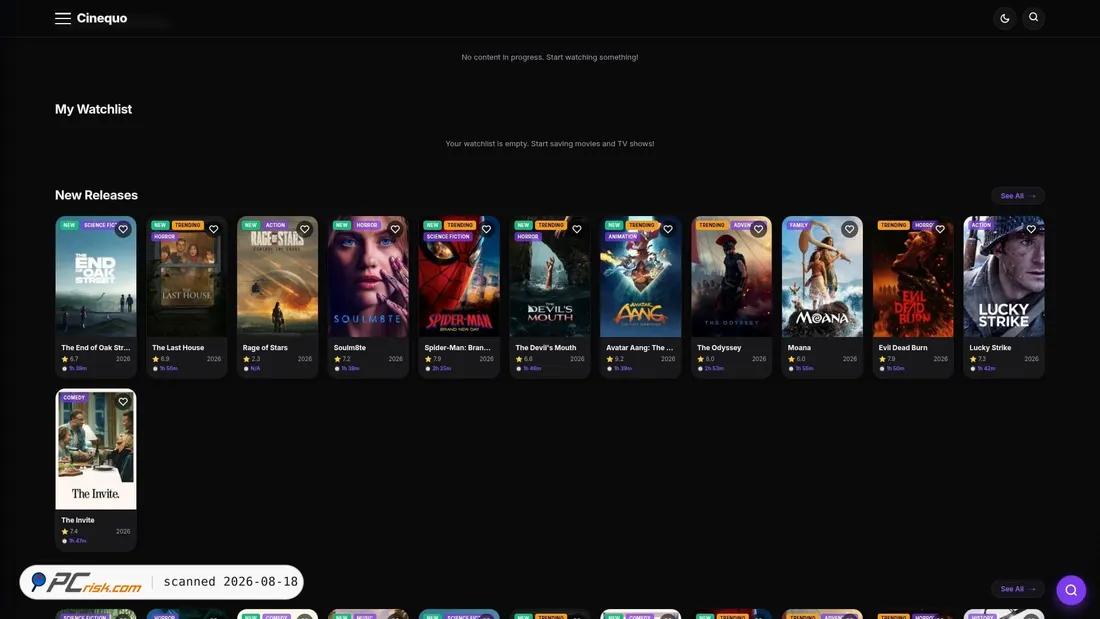Click the 'My Watchlist' heading
Screen dimensions: 1100x619
93,109
